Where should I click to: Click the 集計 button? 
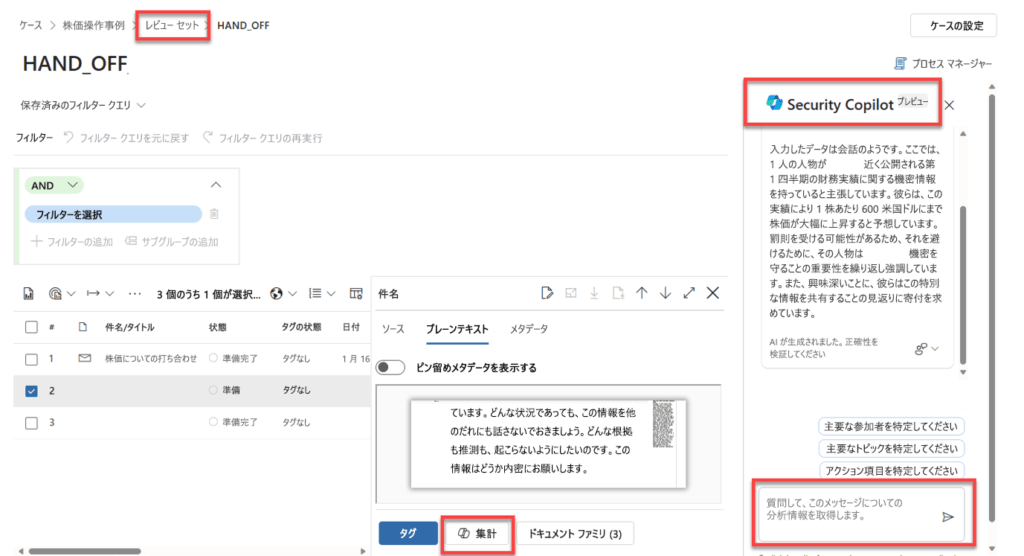coord(478,534)
